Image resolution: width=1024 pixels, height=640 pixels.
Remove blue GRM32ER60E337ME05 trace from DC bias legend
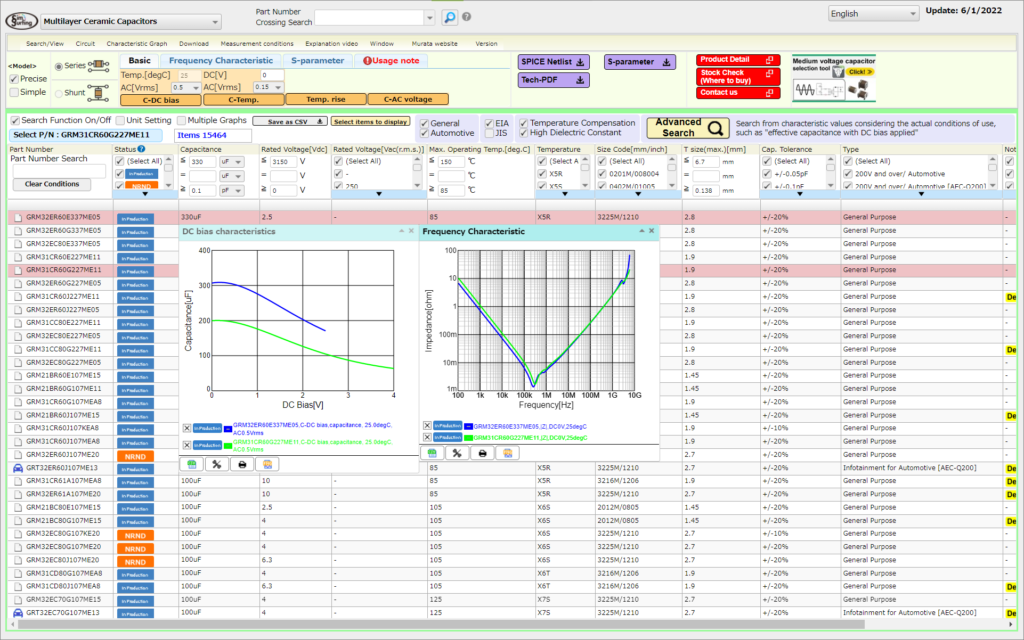(187, 428)
